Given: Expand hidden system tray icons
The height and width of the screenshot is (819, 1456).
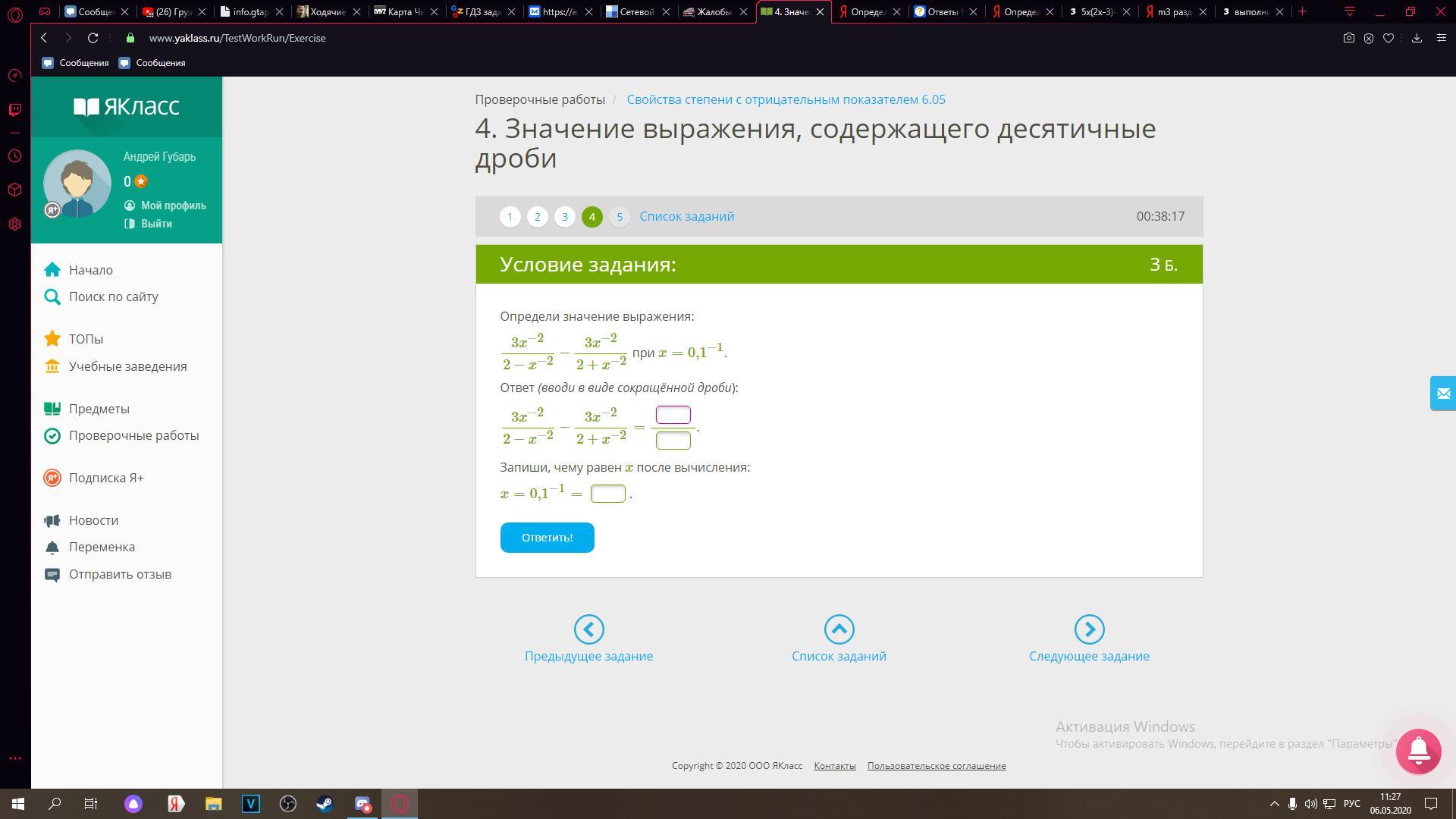Looking at the screenshot, I should point(1274,804).
